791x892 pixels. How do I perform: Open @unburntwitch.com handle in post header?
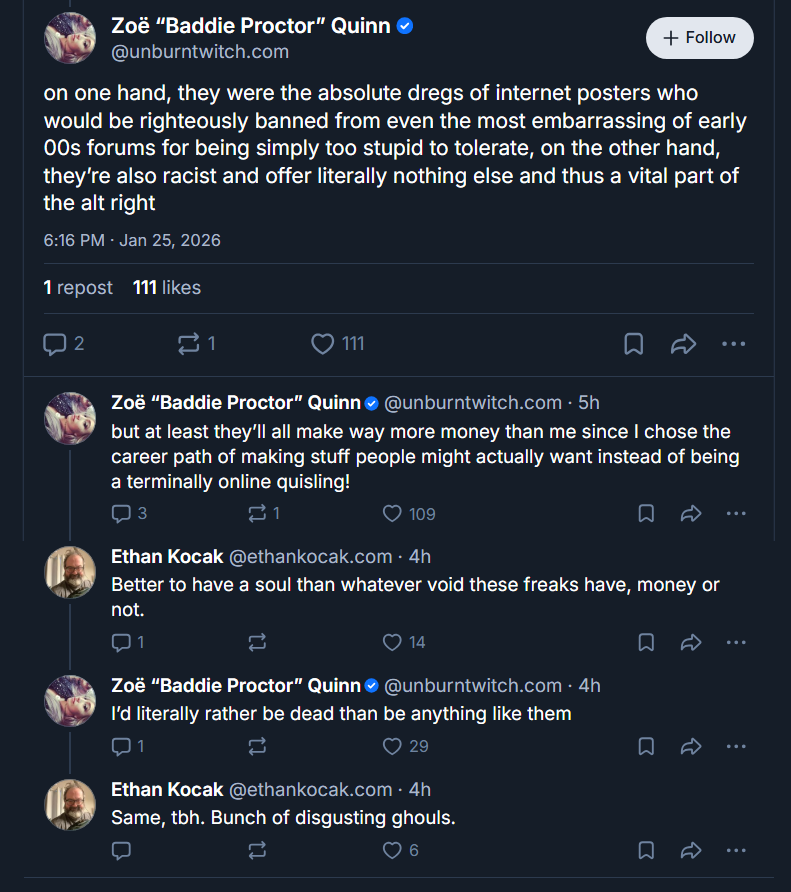200,52
